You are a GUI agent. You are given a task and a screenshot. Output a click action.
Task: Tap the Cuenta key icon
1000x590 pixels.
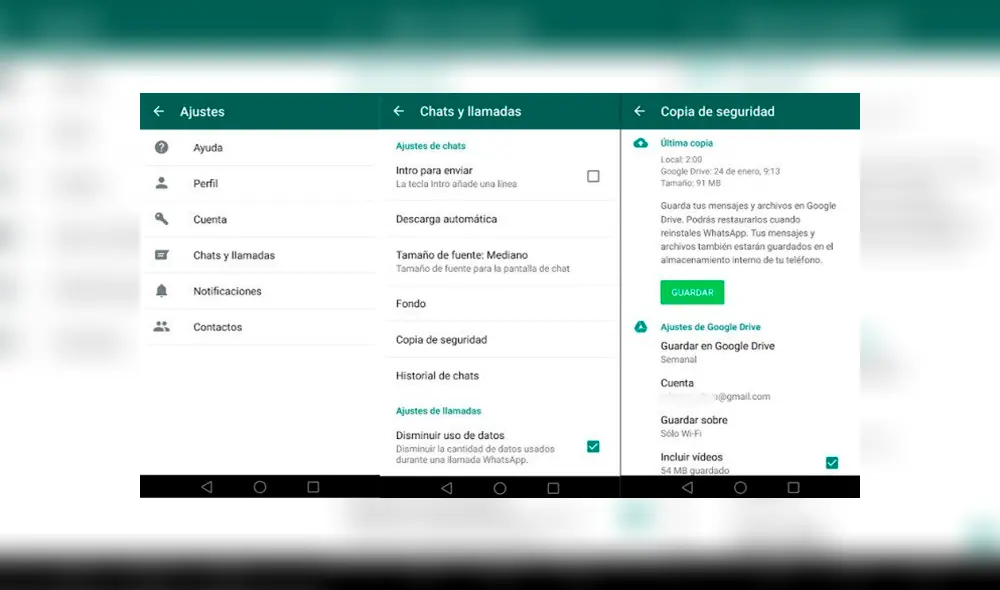pyautogui.click(x=162, y=219)
